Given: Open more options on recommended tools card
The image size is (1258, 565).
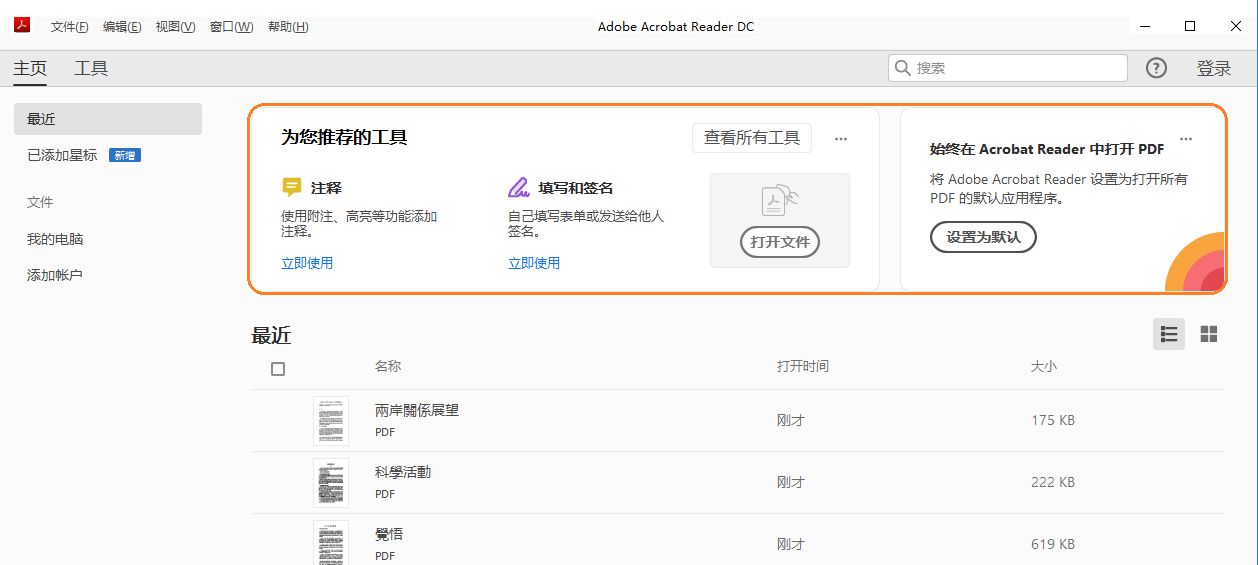Looking at the screenshot, I should (841, 139).
